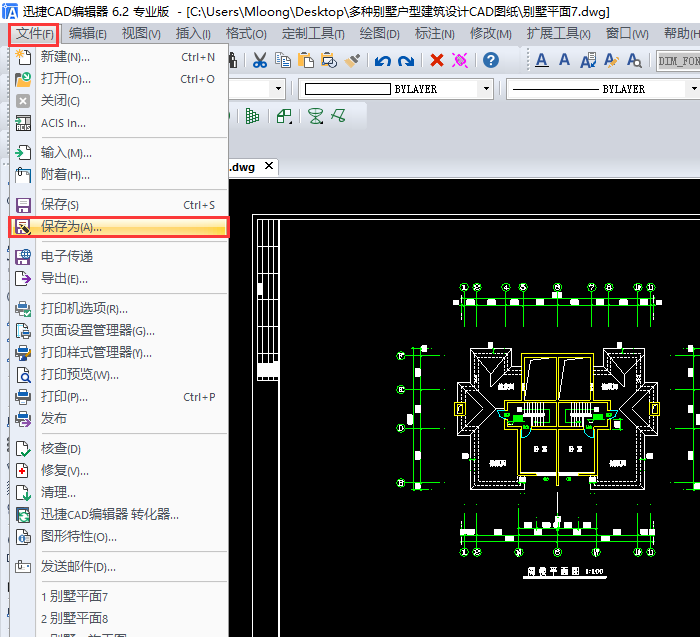700x637 pixels.
Task: Choose 输入(M)... import entry
Action: click(x=119, y=153)
